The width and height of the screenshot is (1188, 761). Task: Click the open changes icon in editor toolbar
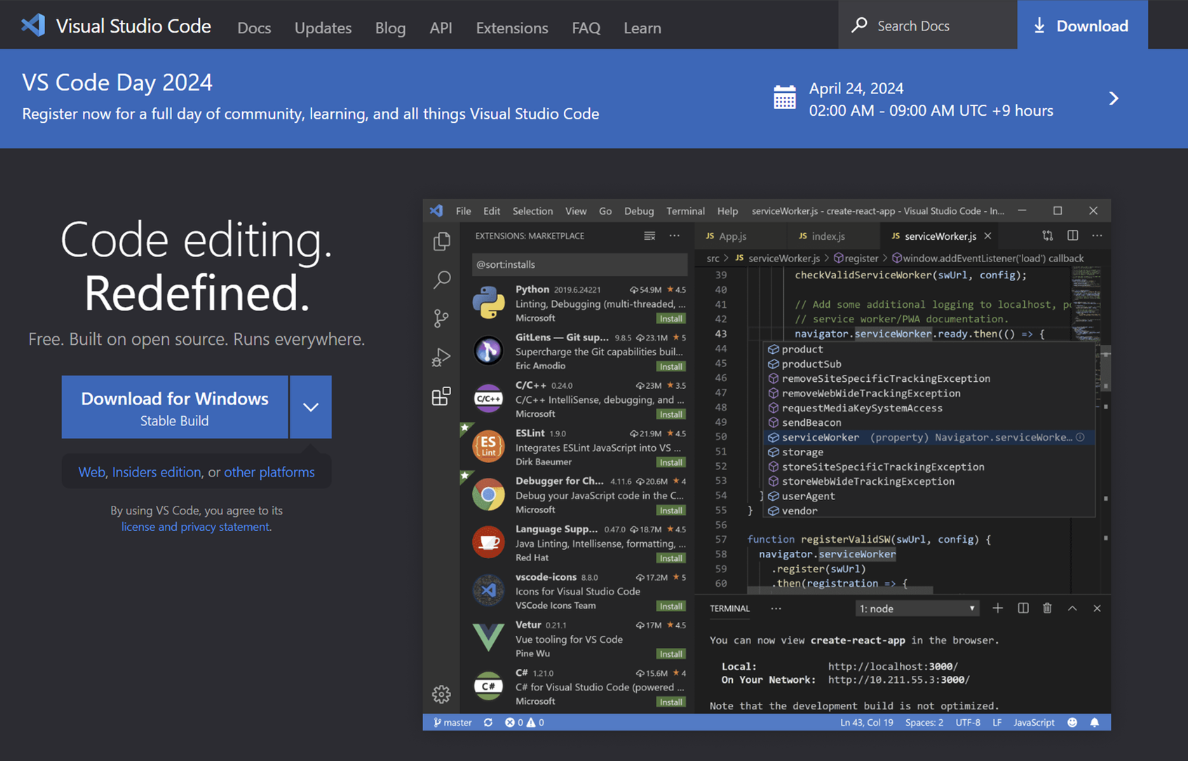[x=1047, y=236]
